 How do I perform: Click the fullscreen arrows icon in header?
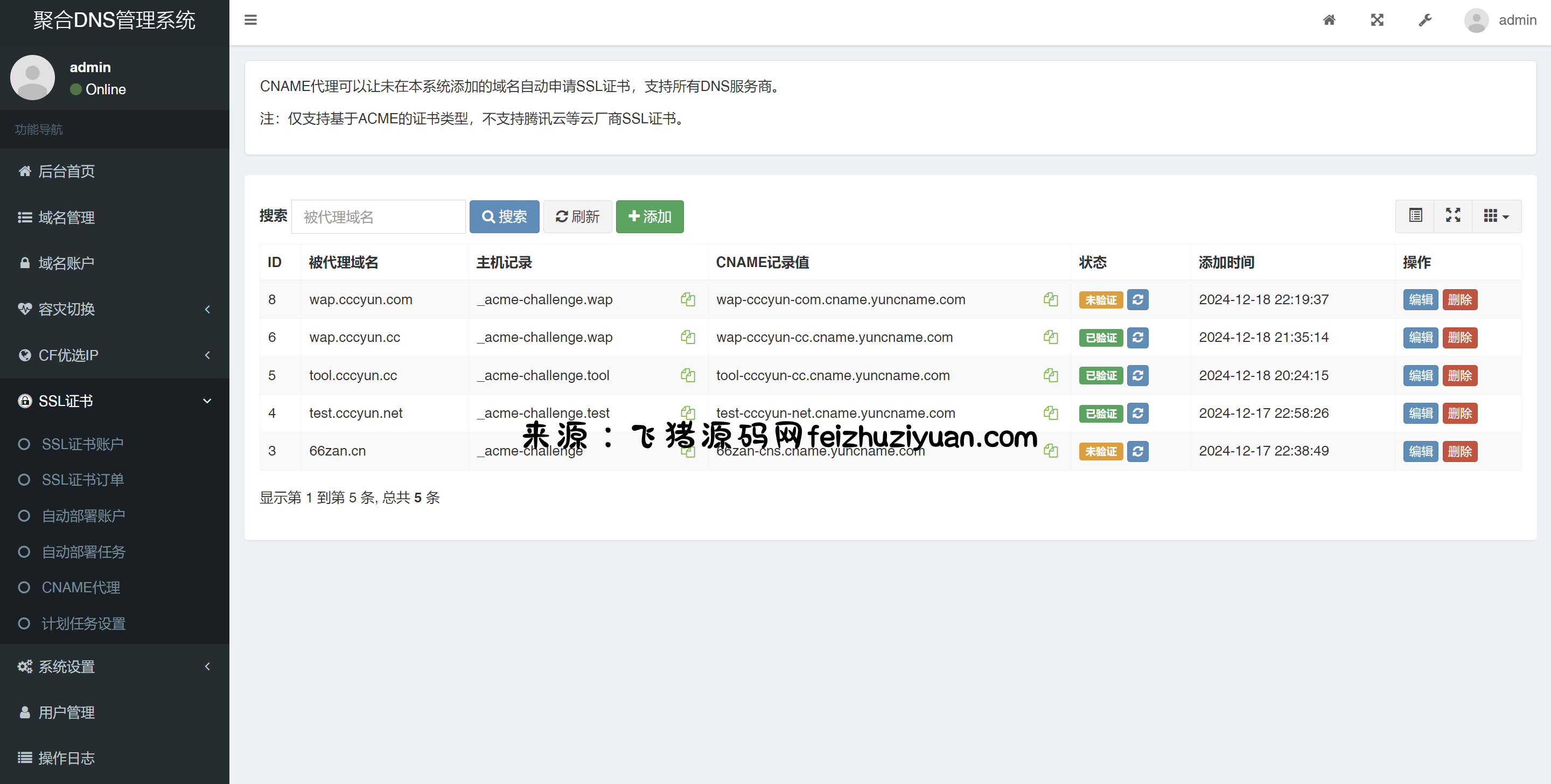pyautogui.click(x=1377, y=20)
